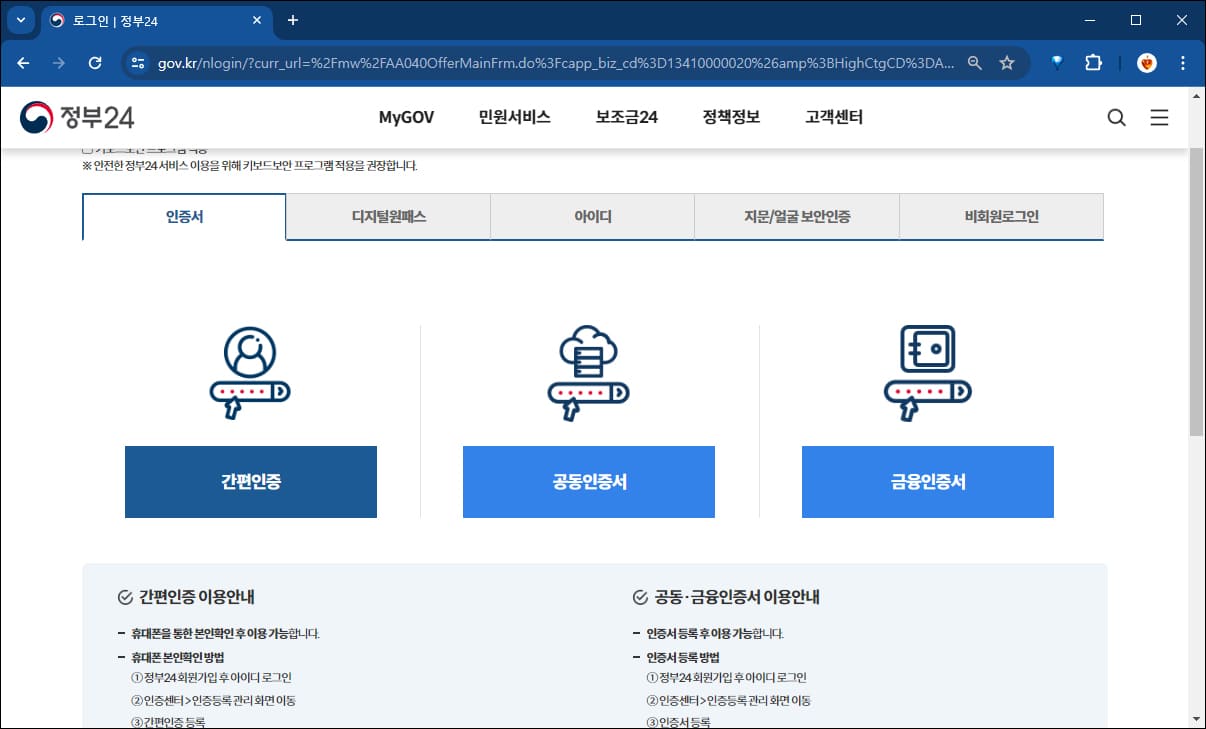Click the browser profile avatar icon
The image size is (1206, 729).
point(1146,62)
